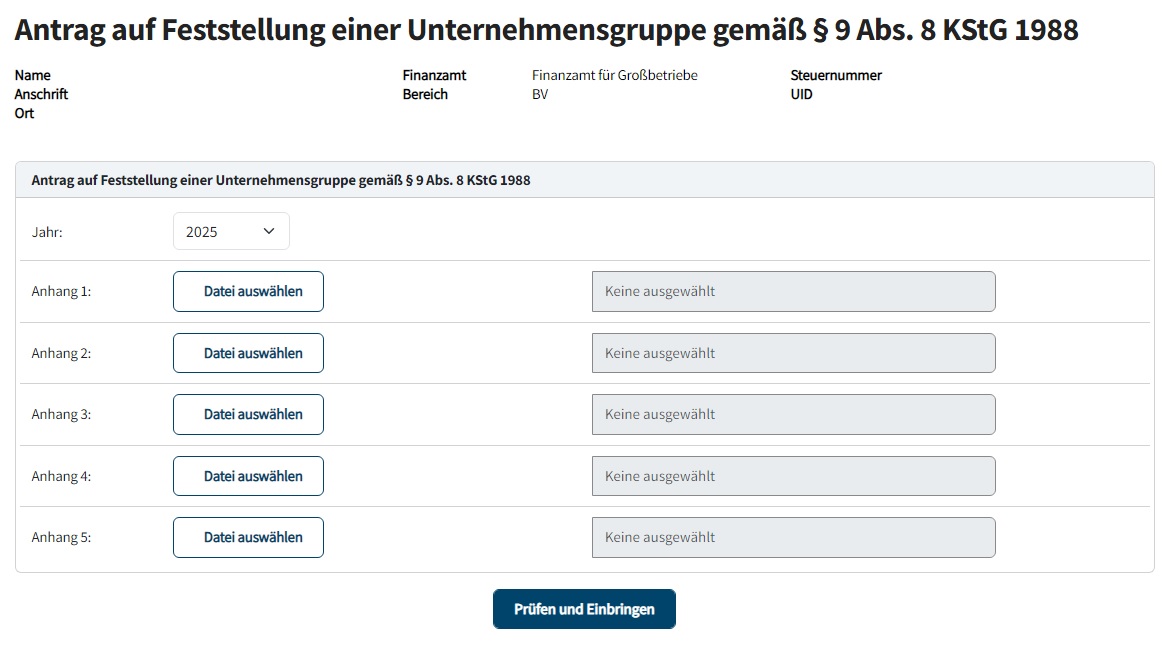Click the large page title heading
The image size is (1176, 650).
546,30
